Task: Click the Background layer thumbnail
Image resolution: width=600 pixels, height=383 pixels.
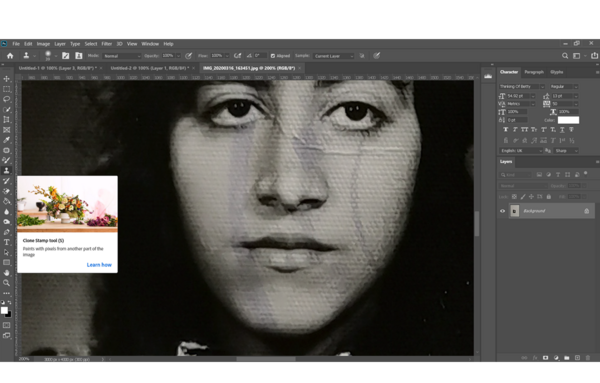Action: point(515,211)
